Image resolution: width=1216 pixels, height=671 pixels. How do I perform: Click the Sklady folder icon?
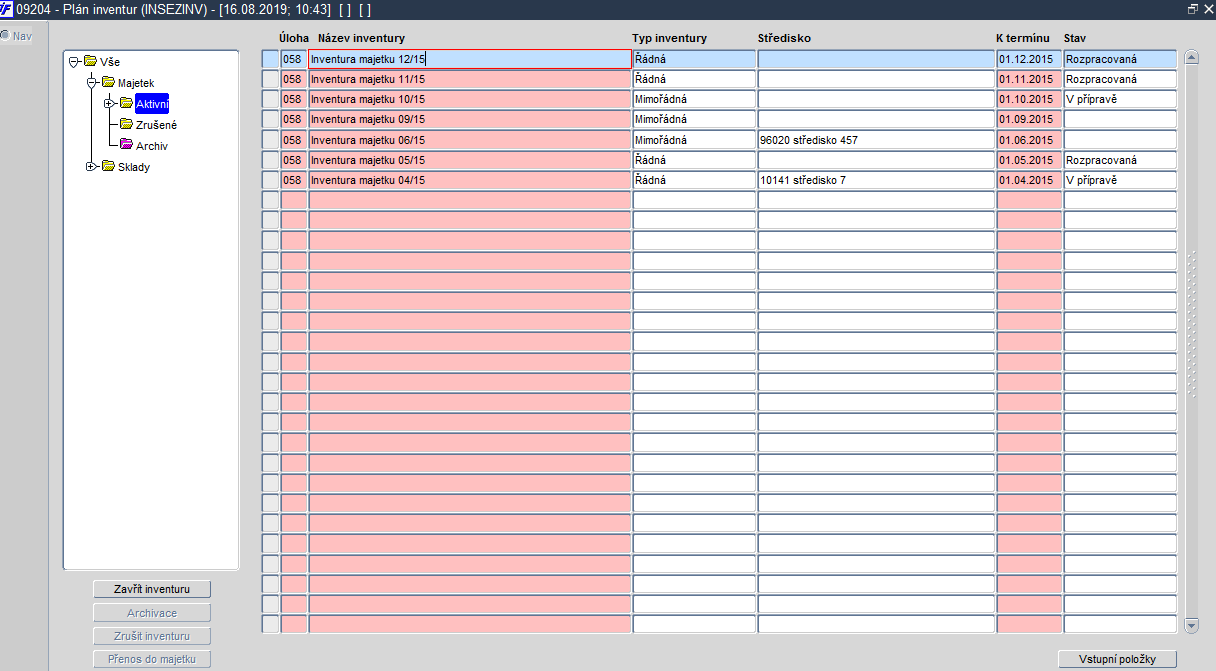[108, 166]
